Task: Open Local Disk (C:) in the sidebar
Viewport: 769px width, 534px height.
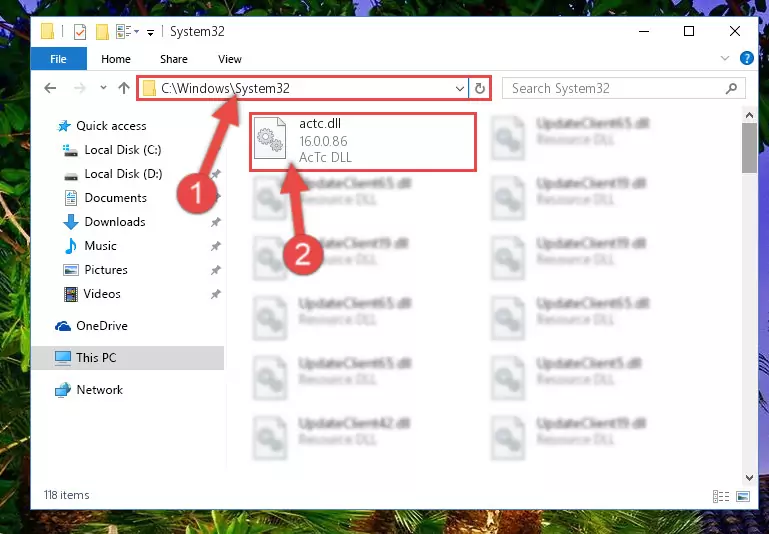Action: coord(112,150)
